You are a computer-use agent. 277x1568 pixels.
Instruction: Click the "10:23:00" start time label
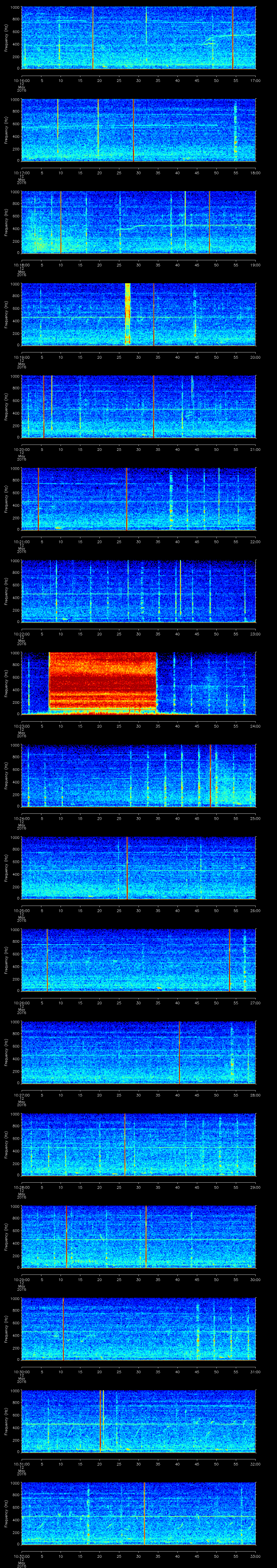click(x=21, y=726)
